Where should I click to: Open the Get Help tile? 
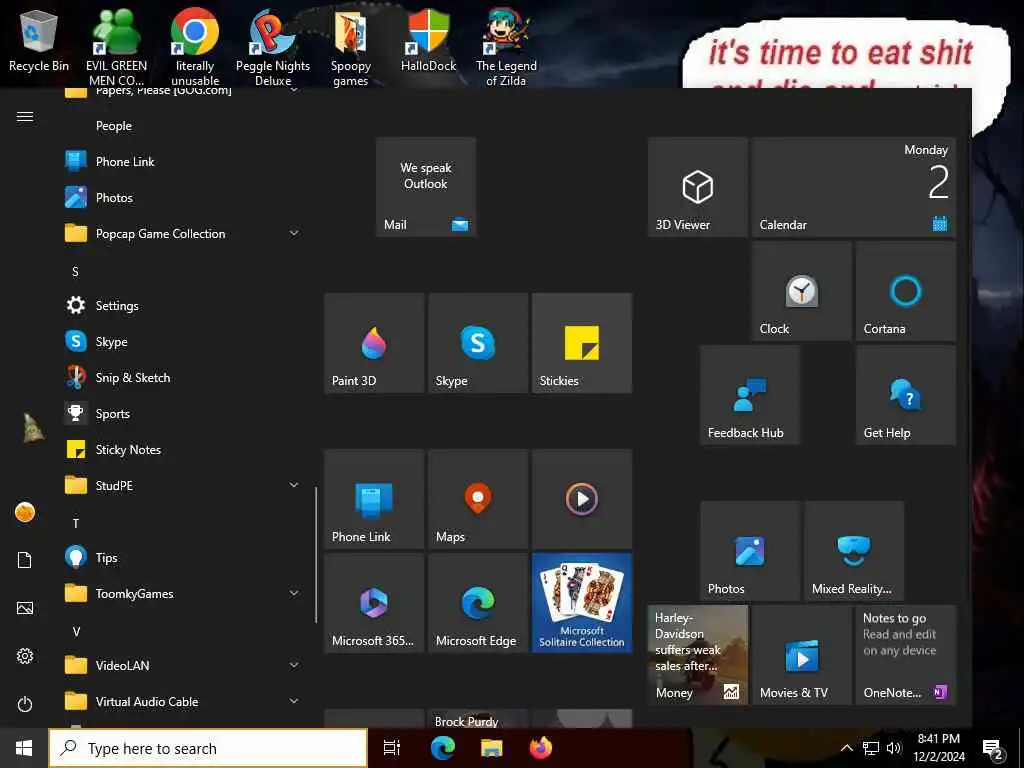click(906, 395)
